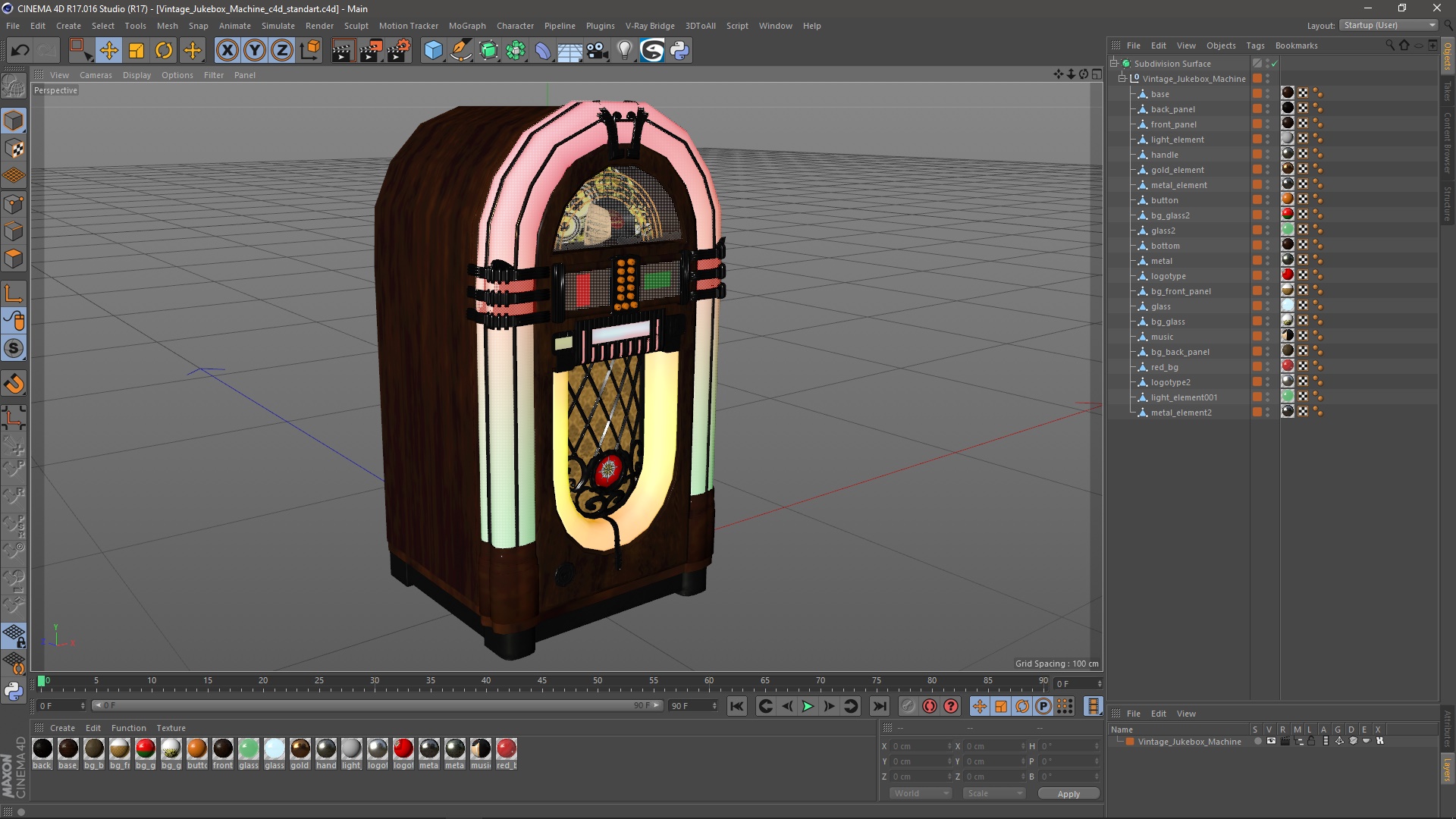Viewport: 1456px width, 819px height.
Task: Collapse the Vintage_Jukebox_Machine hierarchy
Action: click(1122, 78)
